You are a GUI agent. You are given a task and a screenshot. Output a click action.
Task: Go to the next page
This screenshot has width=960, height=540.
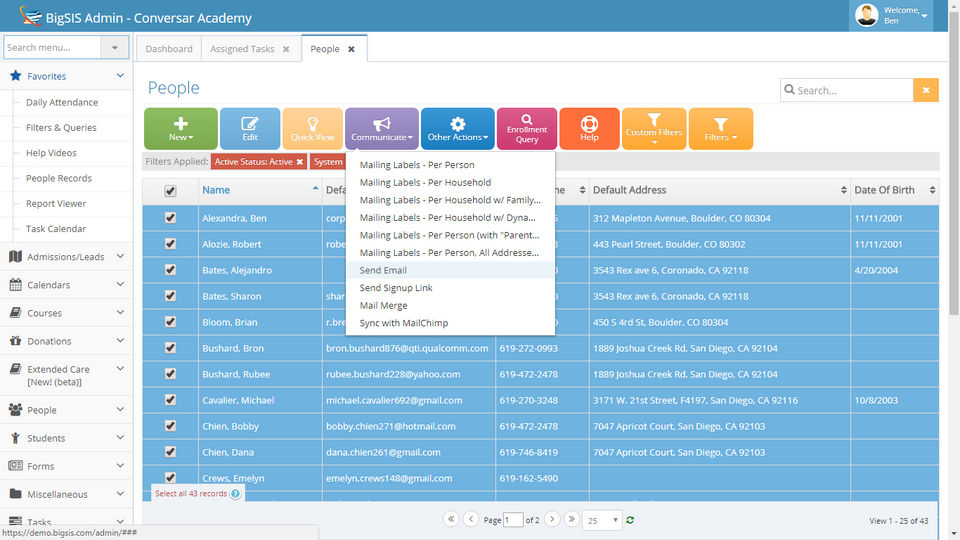click(552, 519)
